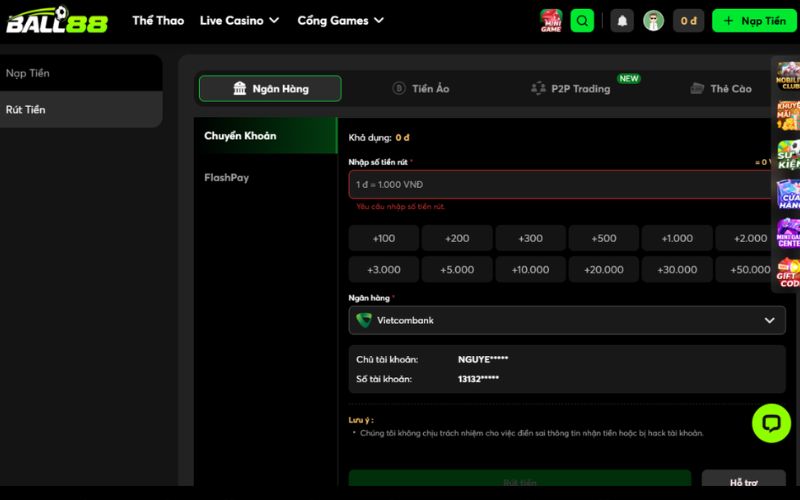Click the user avatar icon
The image size is (800, 500).
click(x=653, y=20)
